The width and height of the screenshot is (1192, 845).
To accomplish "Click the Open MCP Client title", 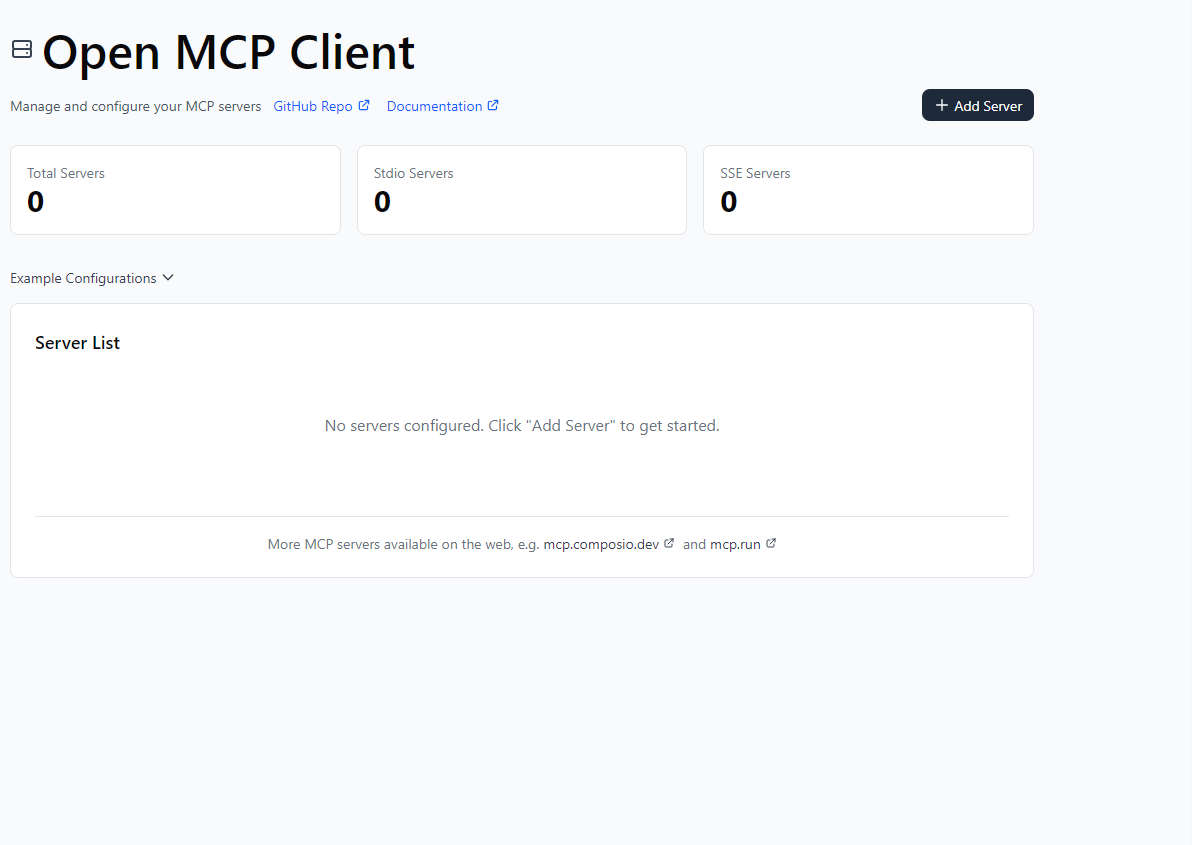I will click(x=228, y=53).
